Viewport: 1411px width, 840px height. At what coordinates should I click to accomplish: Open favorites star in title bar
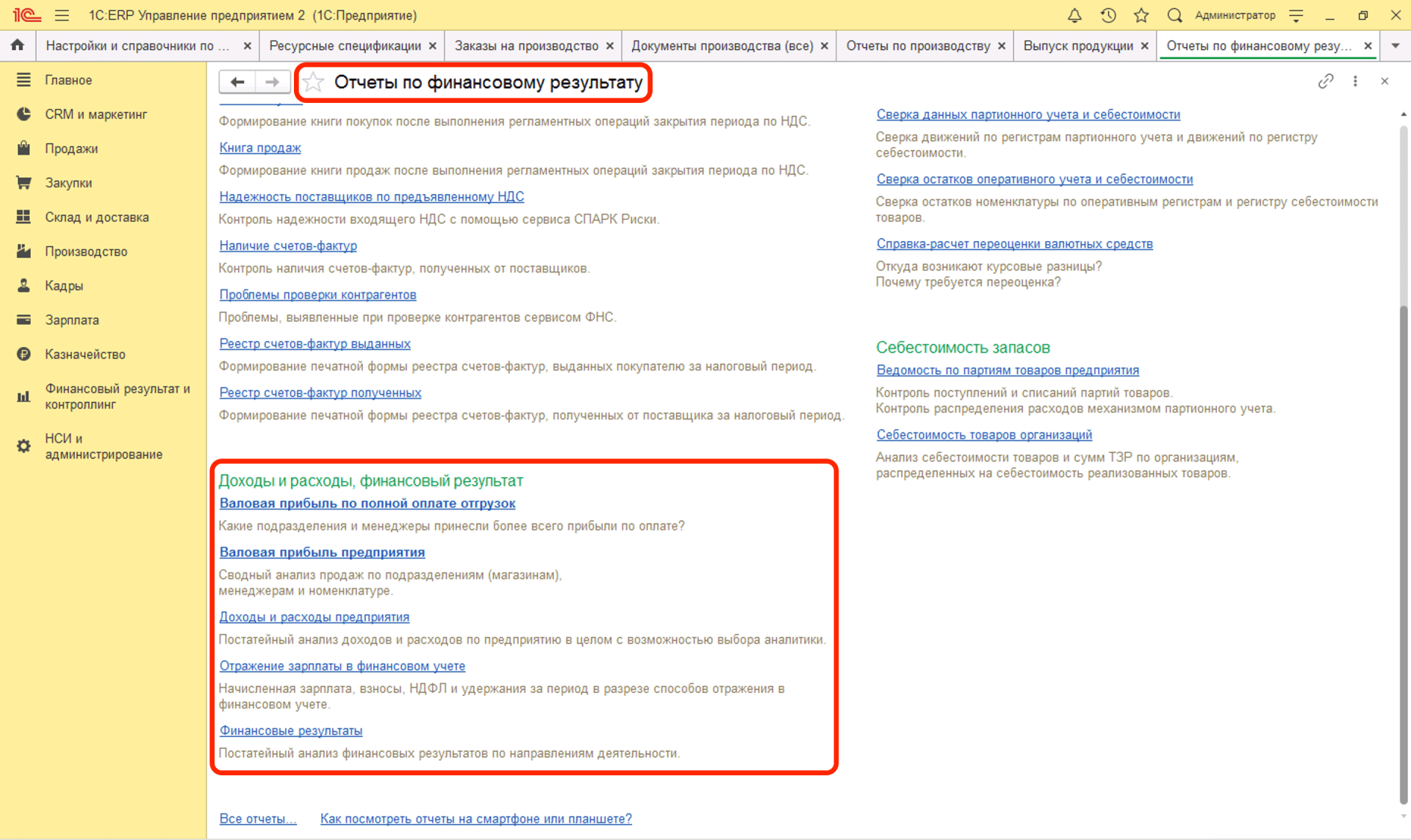tap(1141, 15)
